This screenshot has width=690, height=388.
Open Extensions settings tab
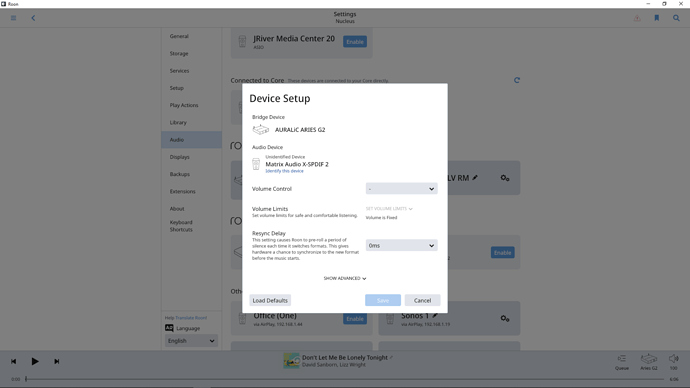pyautogui.click(x=191, y=191)
